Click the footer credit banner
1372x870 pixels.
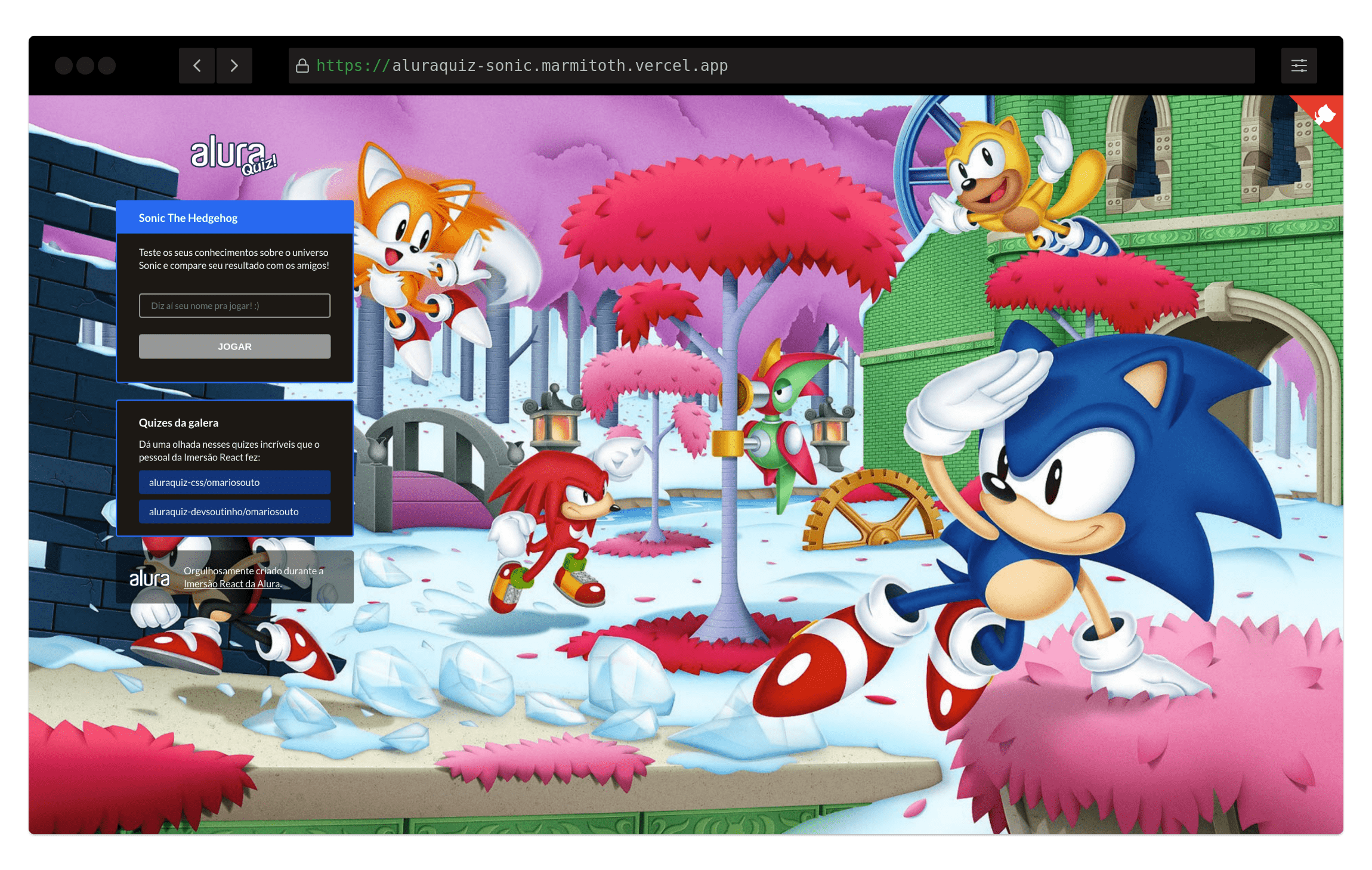pyautogui.click(x=234, y=577)
